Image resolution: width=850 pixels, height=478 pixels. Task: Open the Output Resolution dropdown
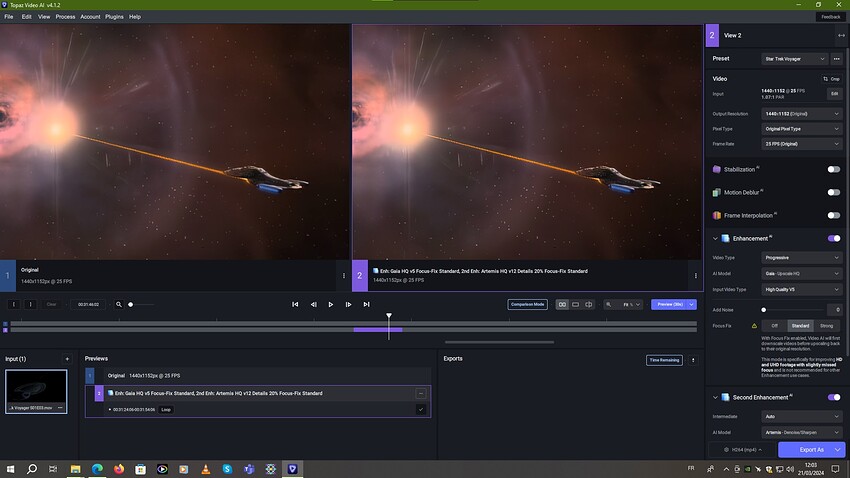[802, 114]
